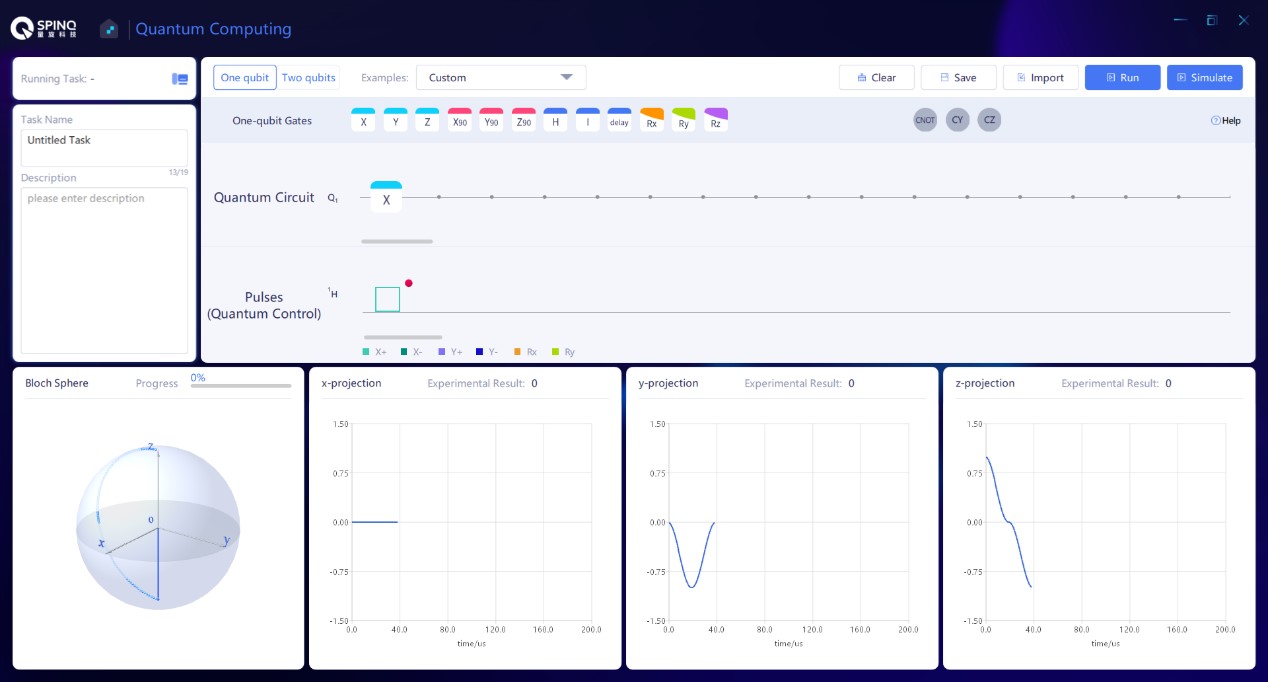Screen dimensions: 1268x682
Task: Open the running task list icon
Action: click(180, 79)
